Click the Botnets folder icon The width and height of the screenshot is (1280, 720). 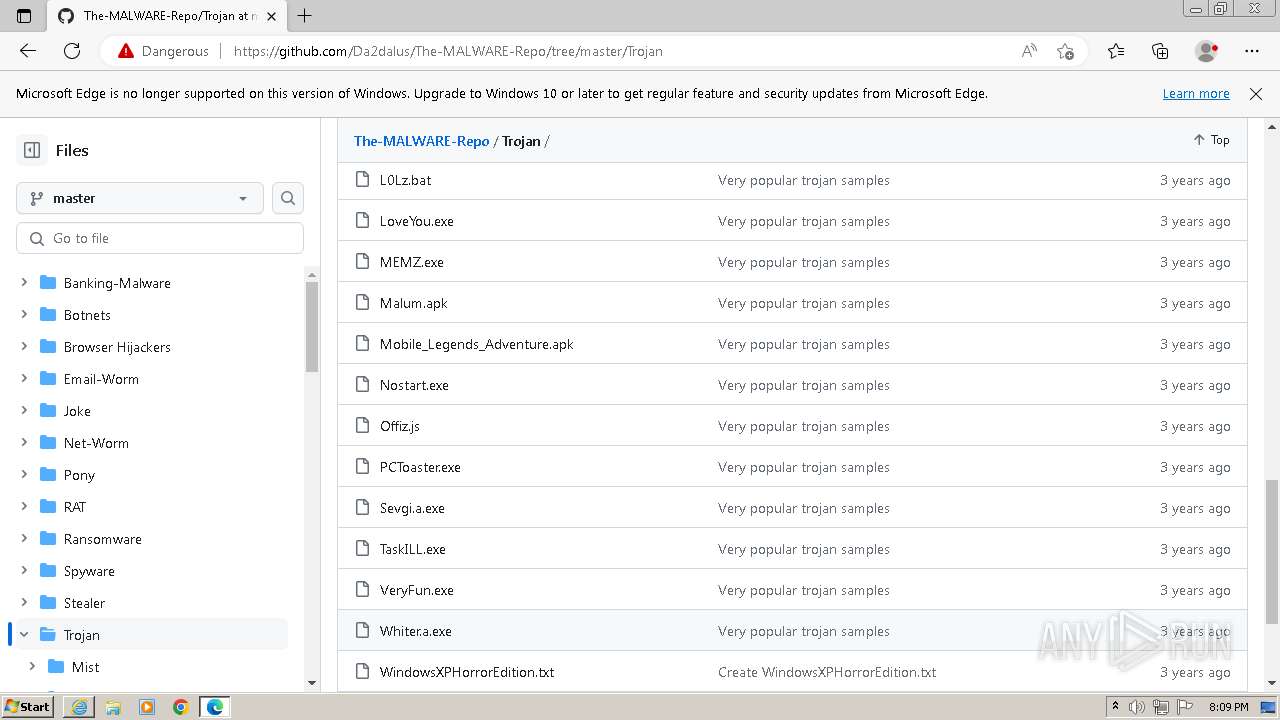click(x=47, y=315)
